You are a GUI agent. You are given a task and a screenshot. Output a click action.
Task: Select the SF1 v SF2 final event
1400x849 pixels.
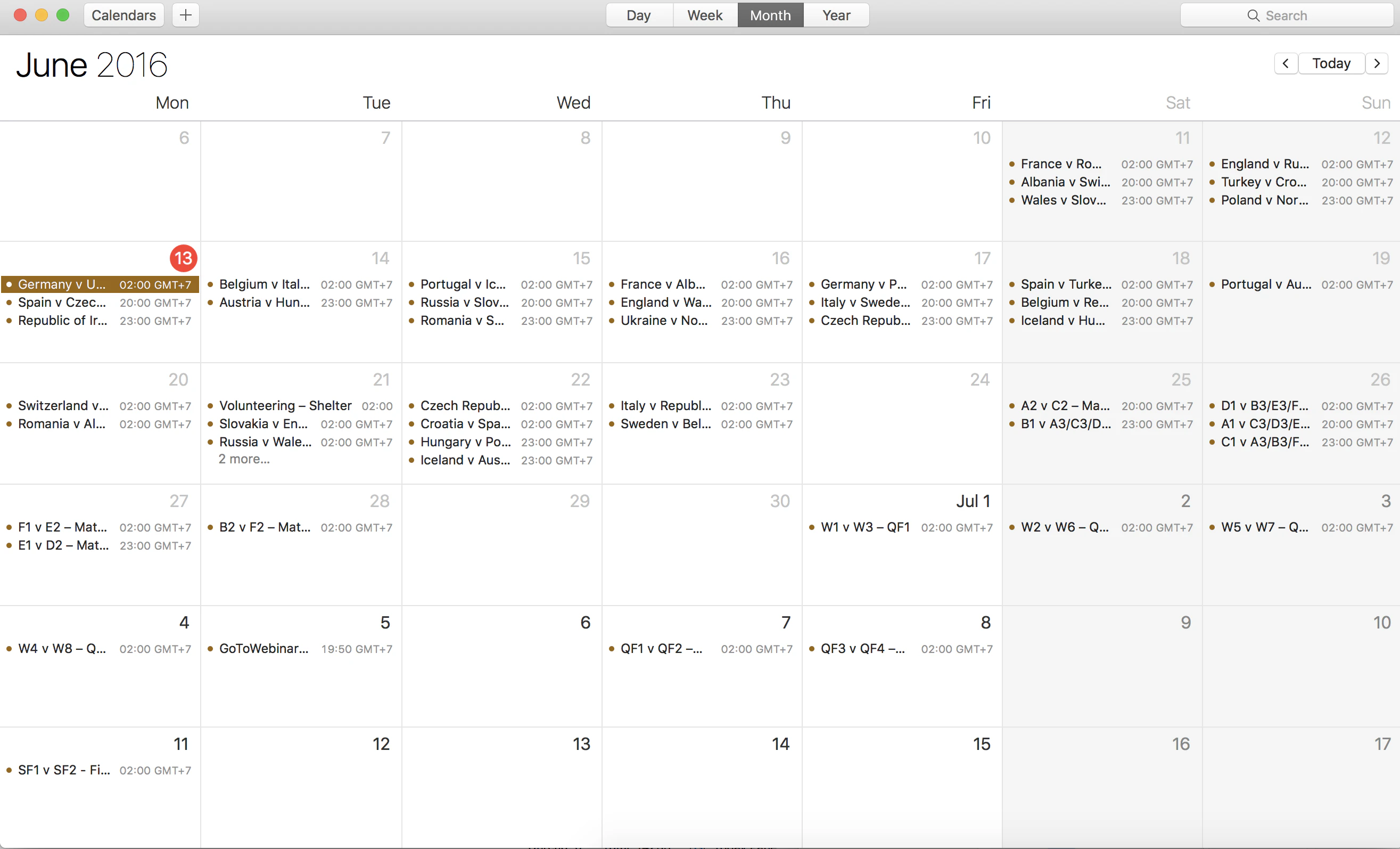pos(64,770)
